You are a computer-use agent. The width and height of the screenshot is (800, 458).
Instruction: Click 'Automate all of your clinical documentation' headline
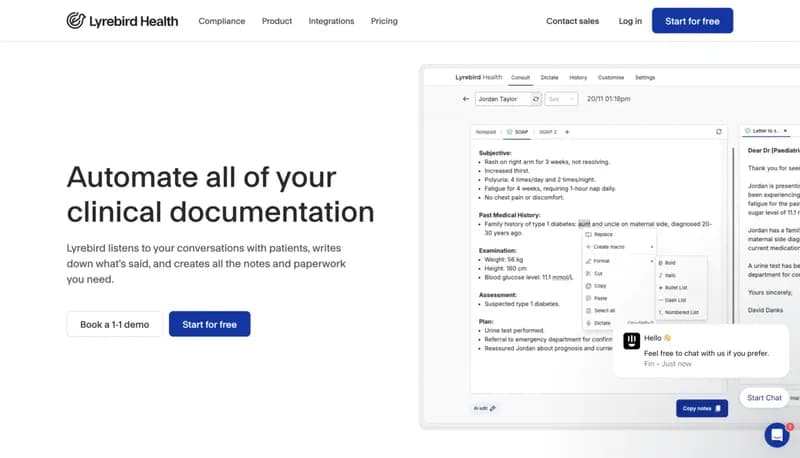click(220, 194)
